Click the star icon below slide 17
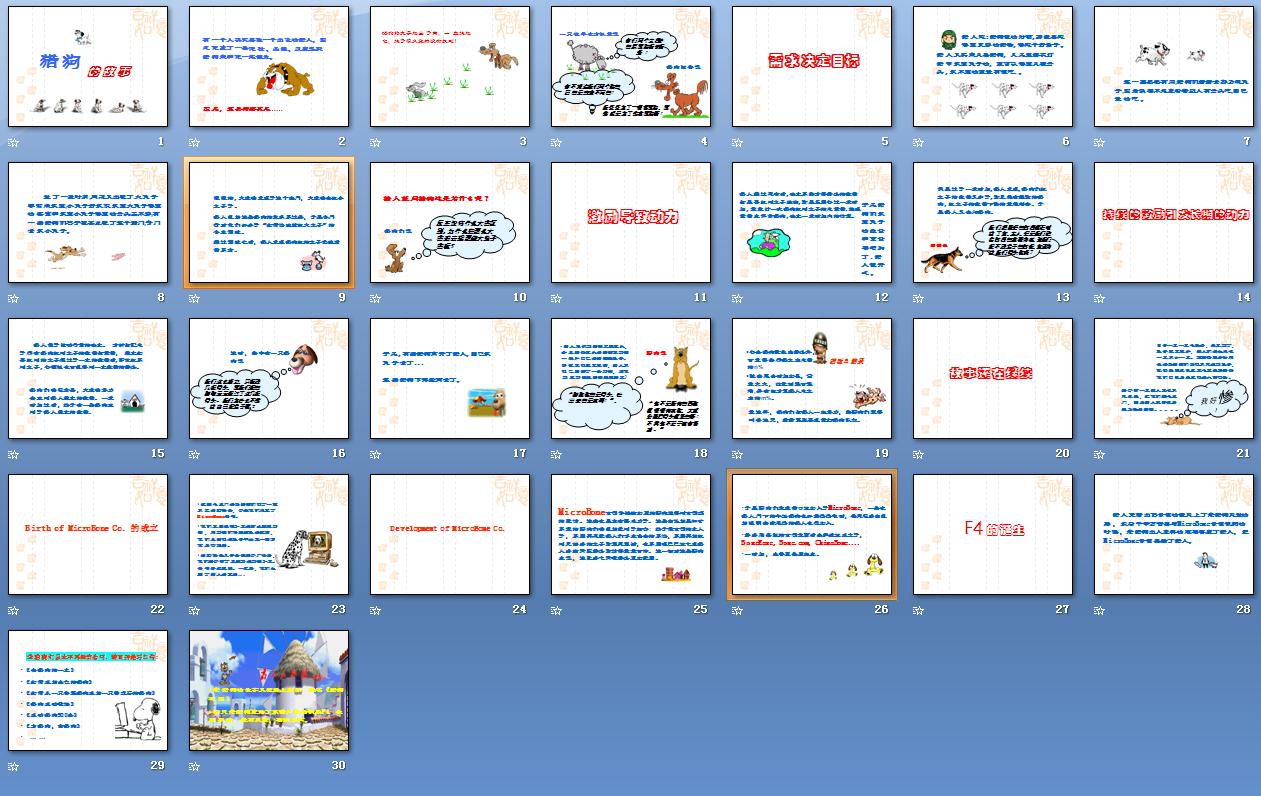 pos(375,455)
